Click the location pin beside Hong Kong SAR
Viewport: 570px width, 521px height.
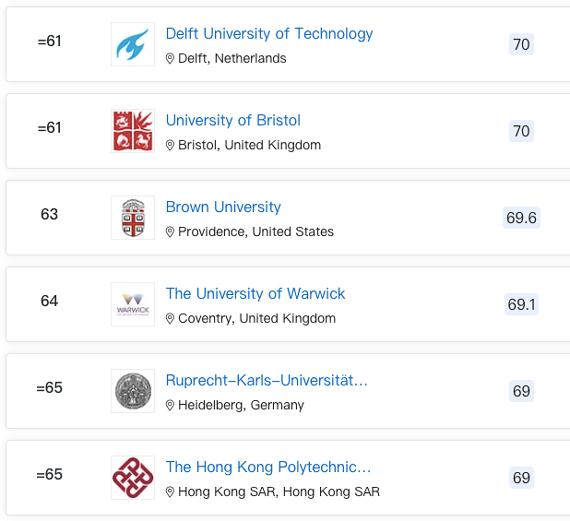170,492
